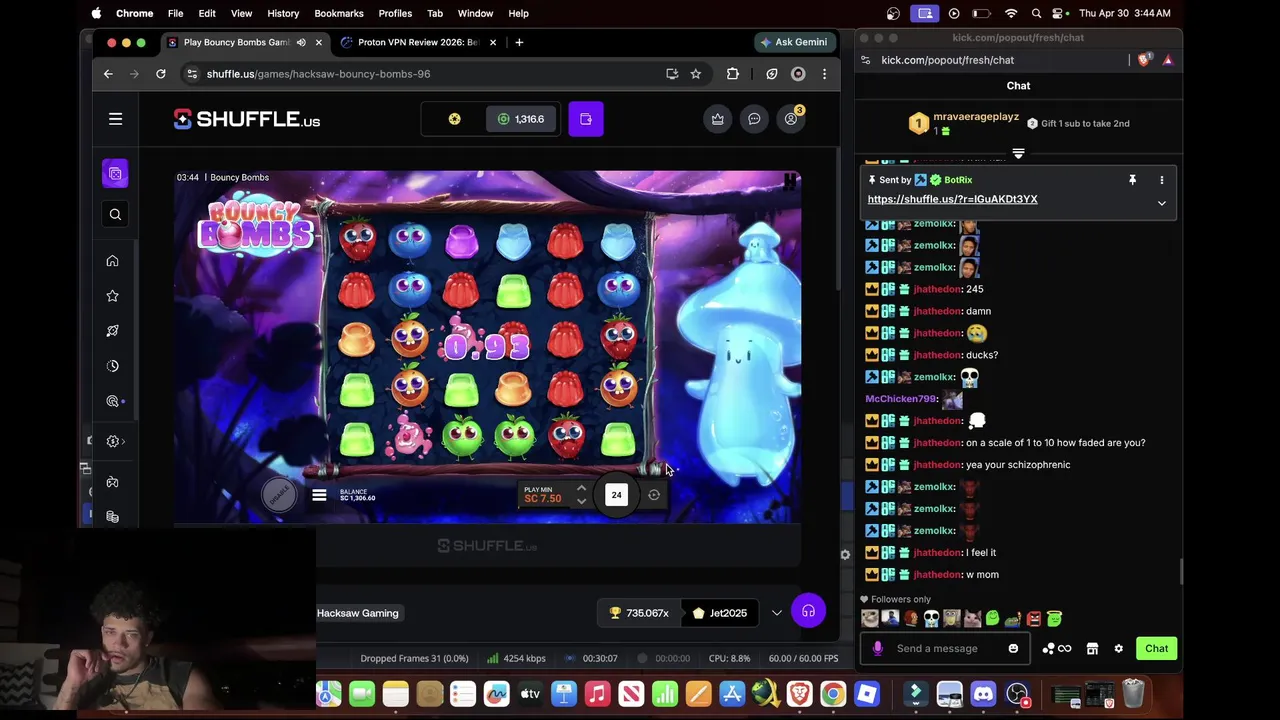Open the Brave Shields icon in chat window
Screen dimensions: 1280x720
pos(1145,60)
